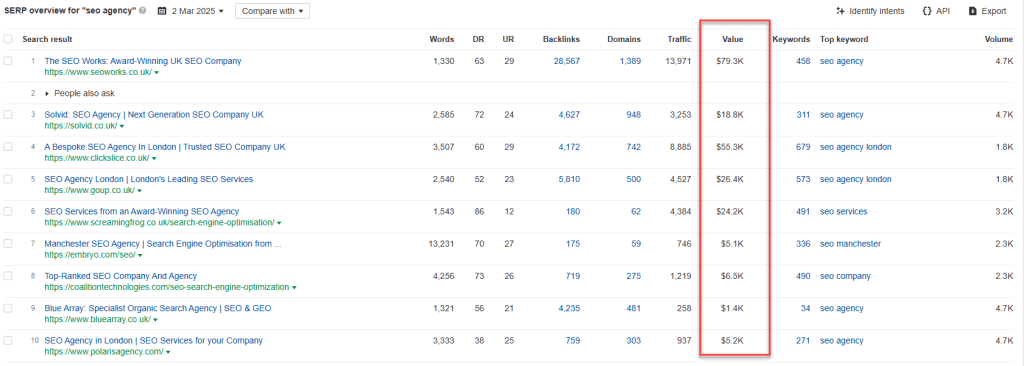Check the box for The SEO Works row
Viewport: 1024px width, 366px height.
click(8, 61)
